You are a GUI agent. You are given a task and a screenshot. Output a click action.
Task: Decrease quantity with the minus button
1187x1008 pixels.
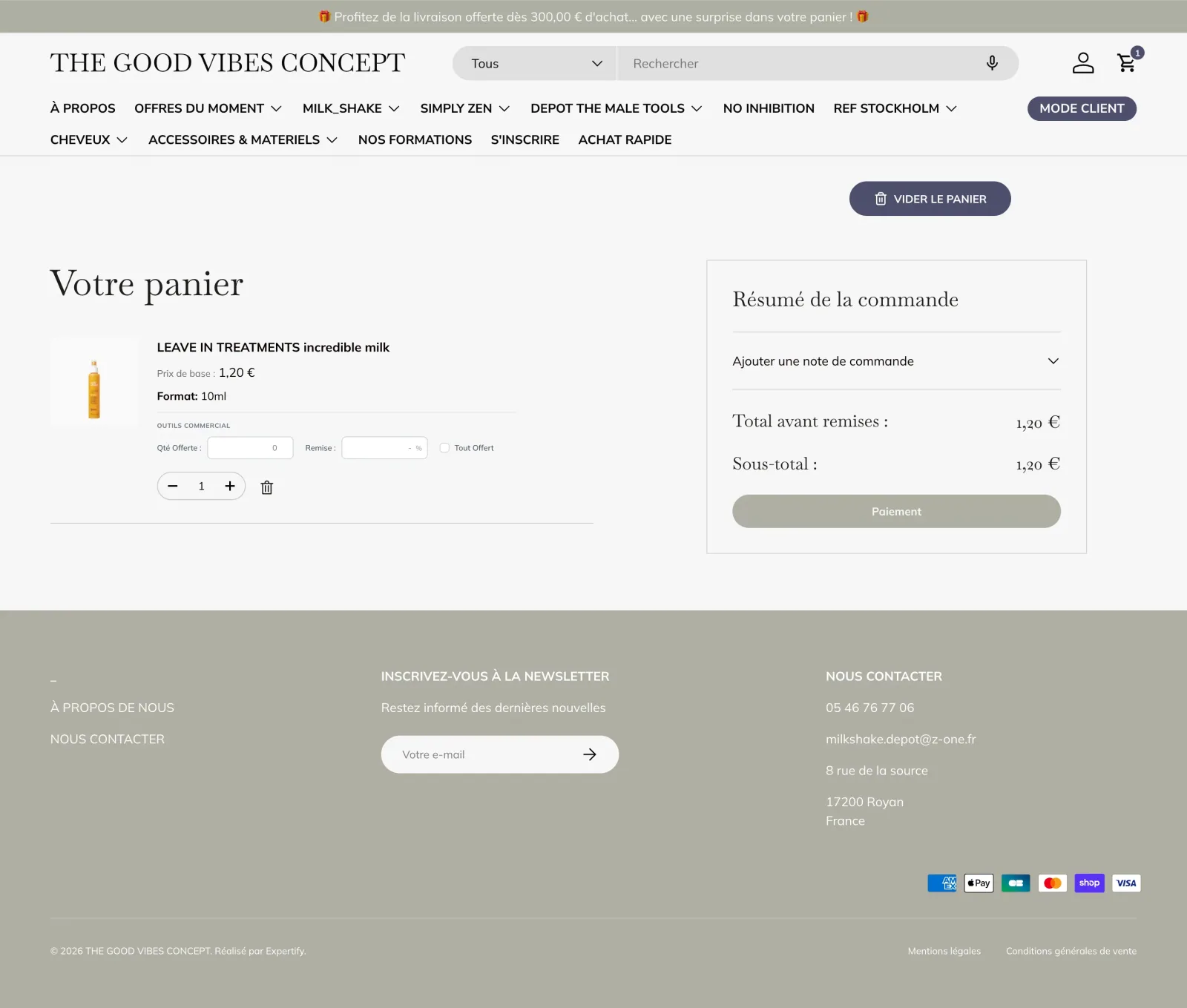pyautogui.click(x=173, y=486)
